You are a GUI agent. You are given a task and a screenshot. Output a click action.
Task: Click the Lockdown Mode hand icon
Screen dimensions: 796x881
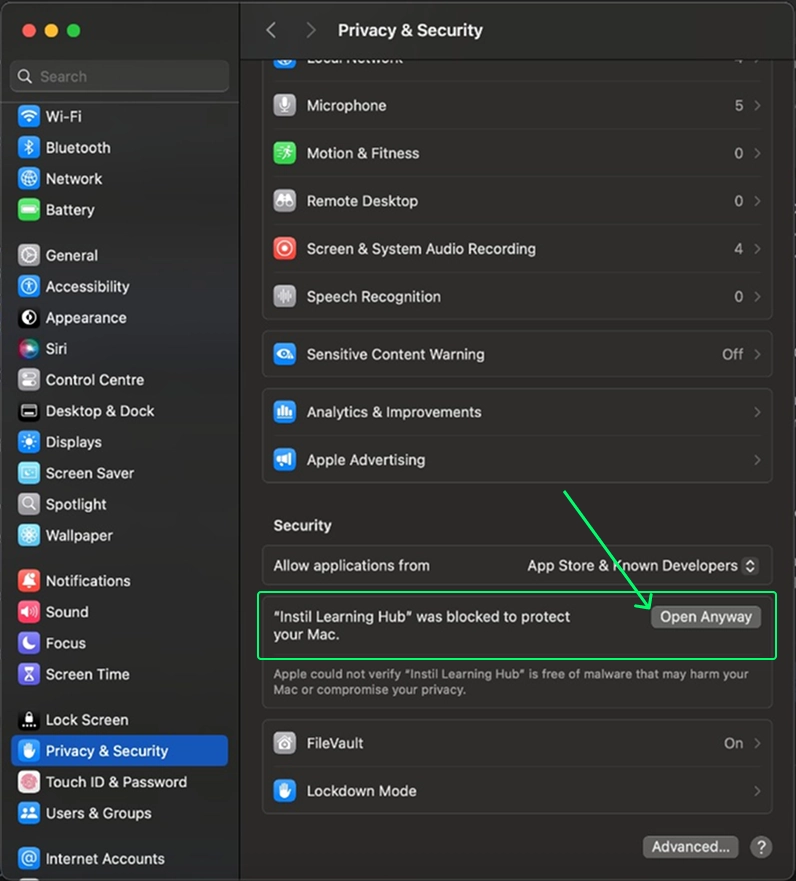pos(285,791)
